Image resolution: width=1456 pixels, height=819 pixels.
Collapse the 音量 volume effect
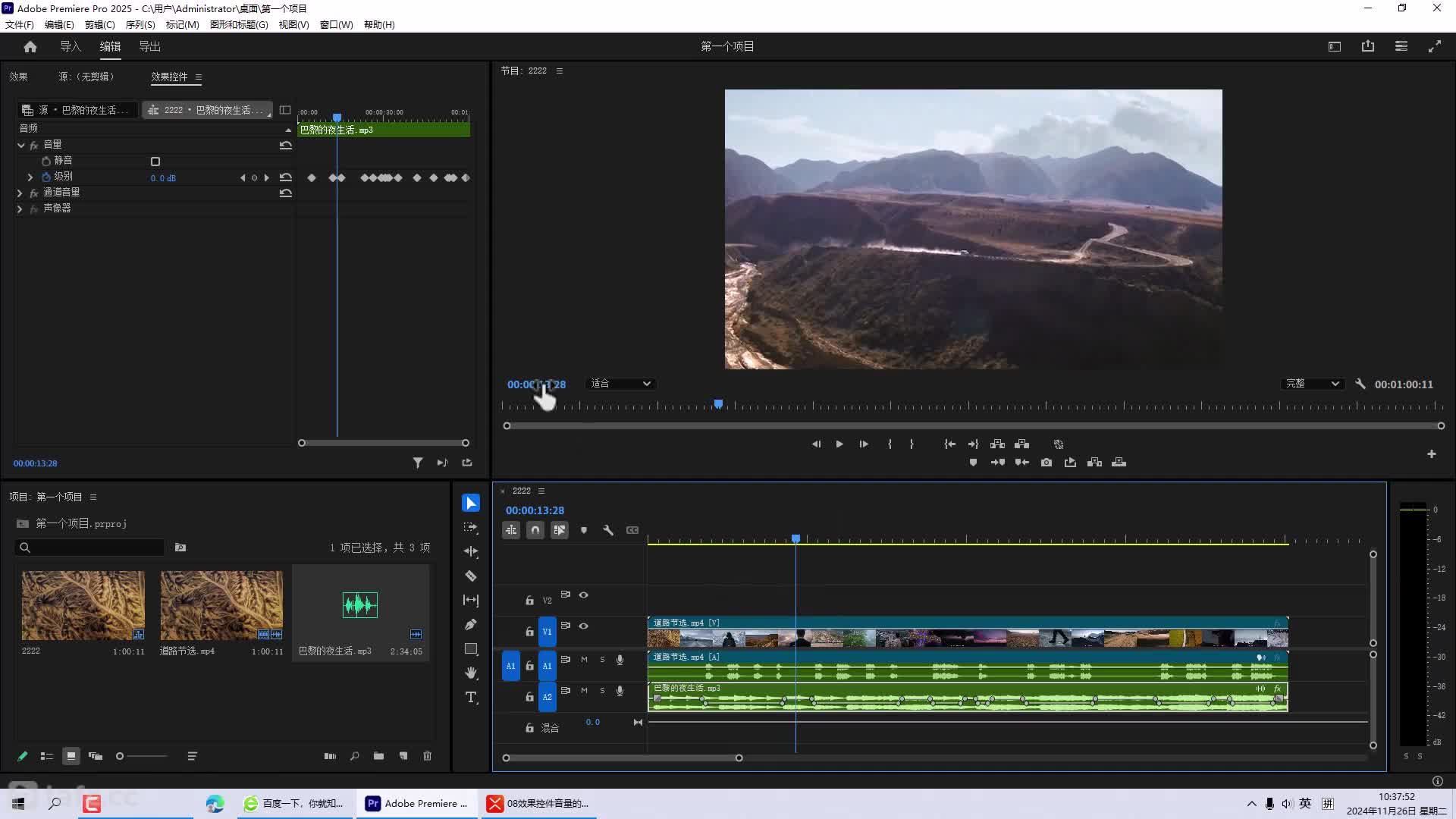pos(20,145)
